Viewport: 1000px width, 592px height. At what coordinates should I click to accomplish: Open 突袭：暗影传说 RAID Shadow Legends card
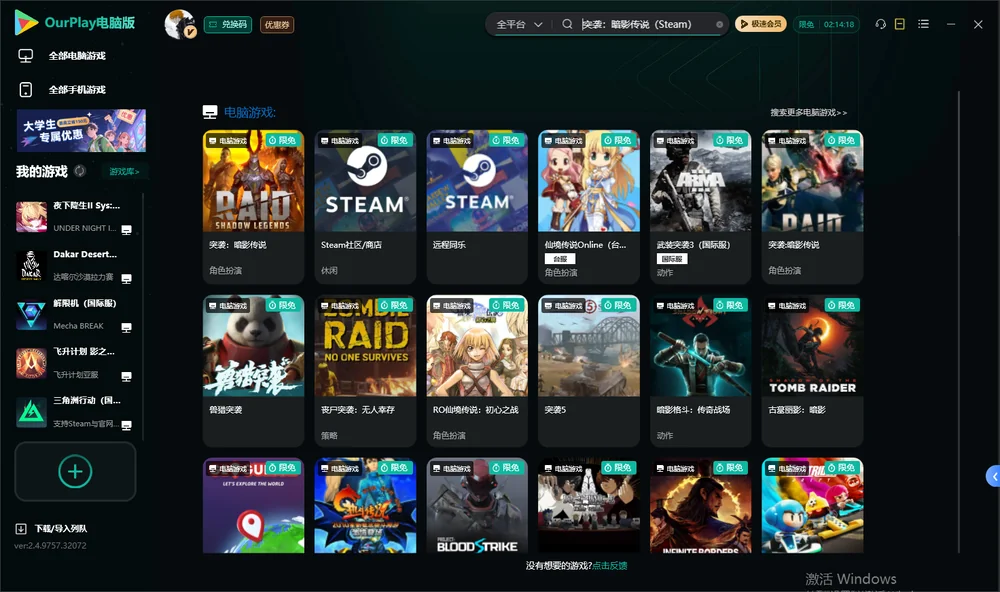253,207
